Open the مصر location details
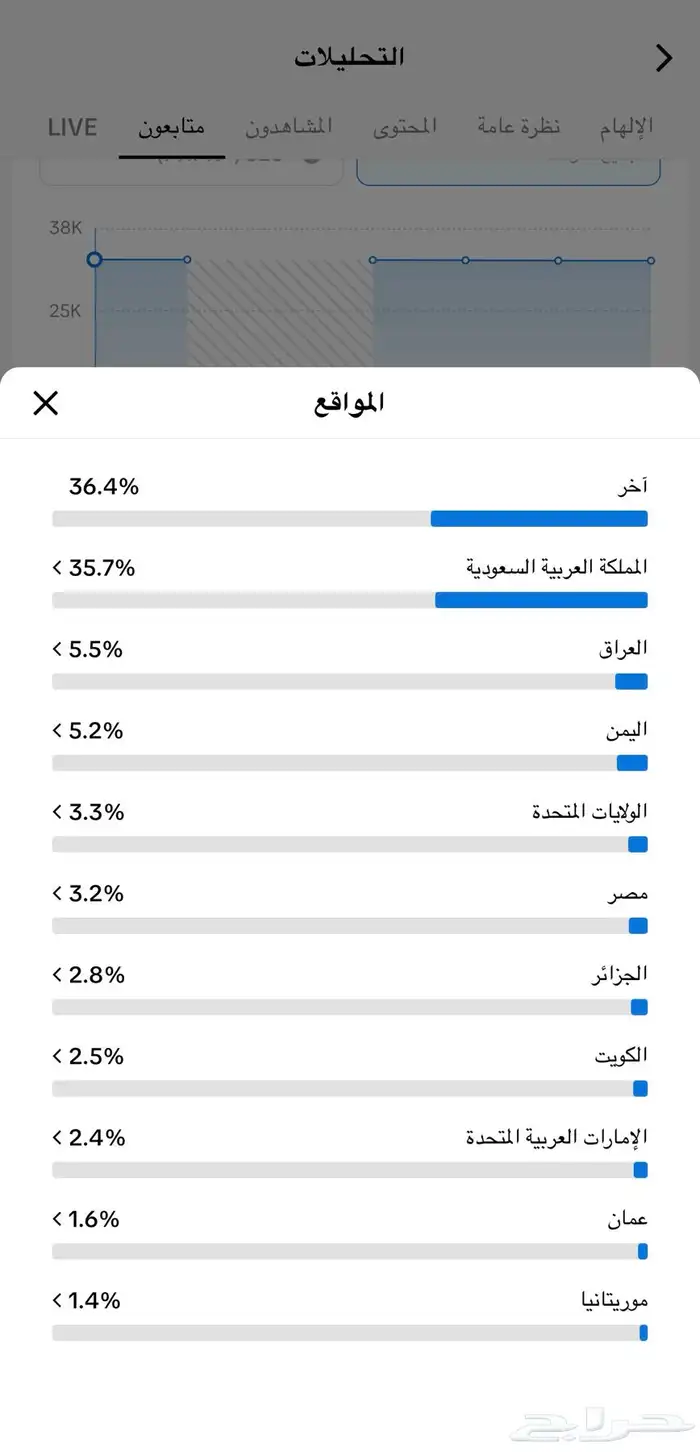This screenshot has width=700, height=1452. pyautogui.click(x=57, y=894)
